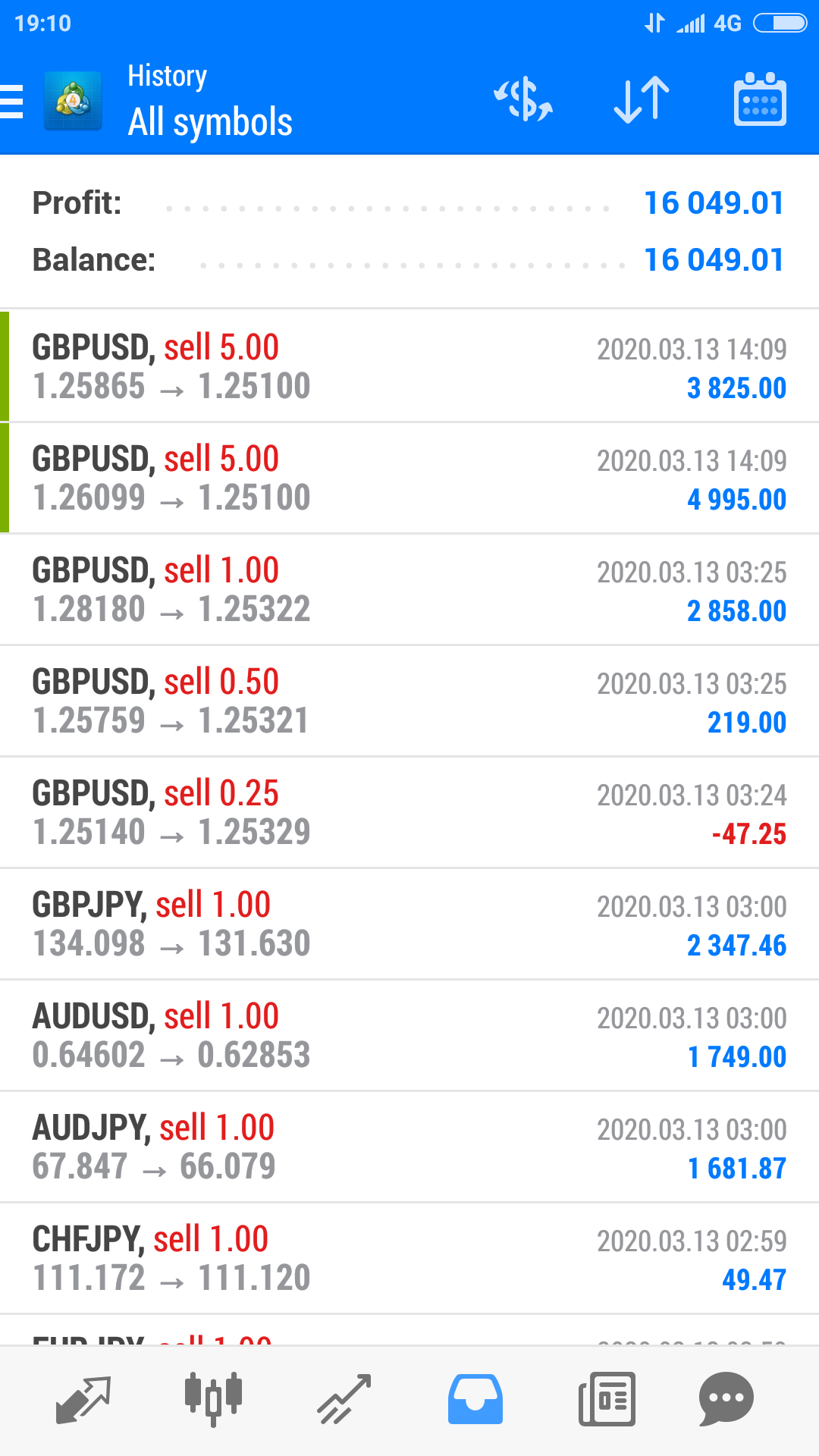
Task: Go to the Trade tab
Action: coord(344,1399)
